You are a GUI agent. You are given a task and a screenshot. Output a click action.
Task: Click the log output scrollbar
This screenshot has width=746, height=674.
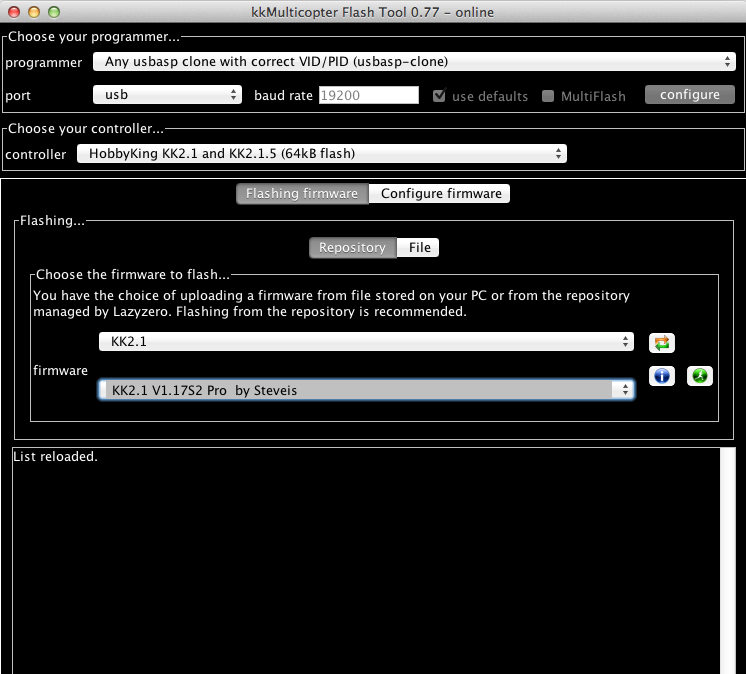click(x=727, y=560)
